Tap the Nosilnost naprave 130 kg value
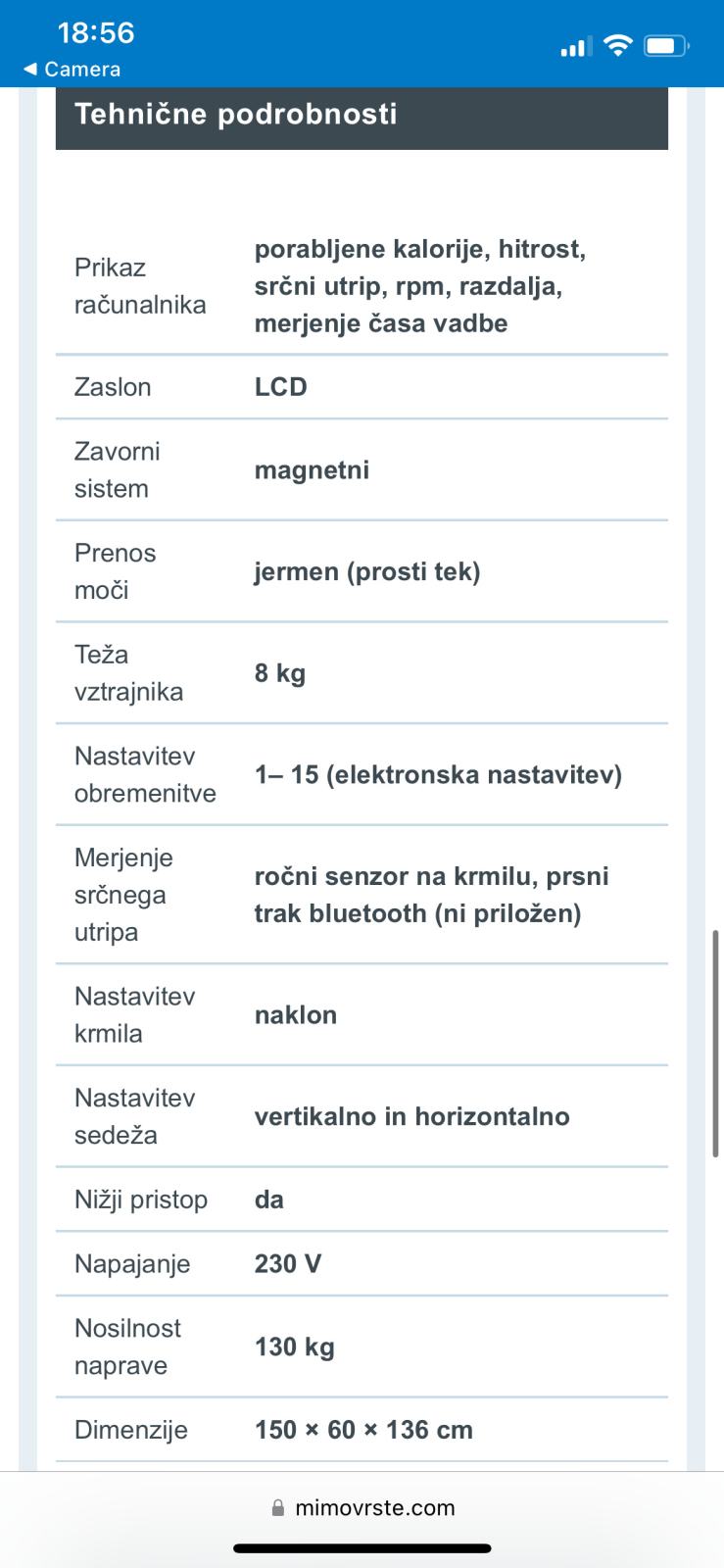 [x=294, y=1347]
